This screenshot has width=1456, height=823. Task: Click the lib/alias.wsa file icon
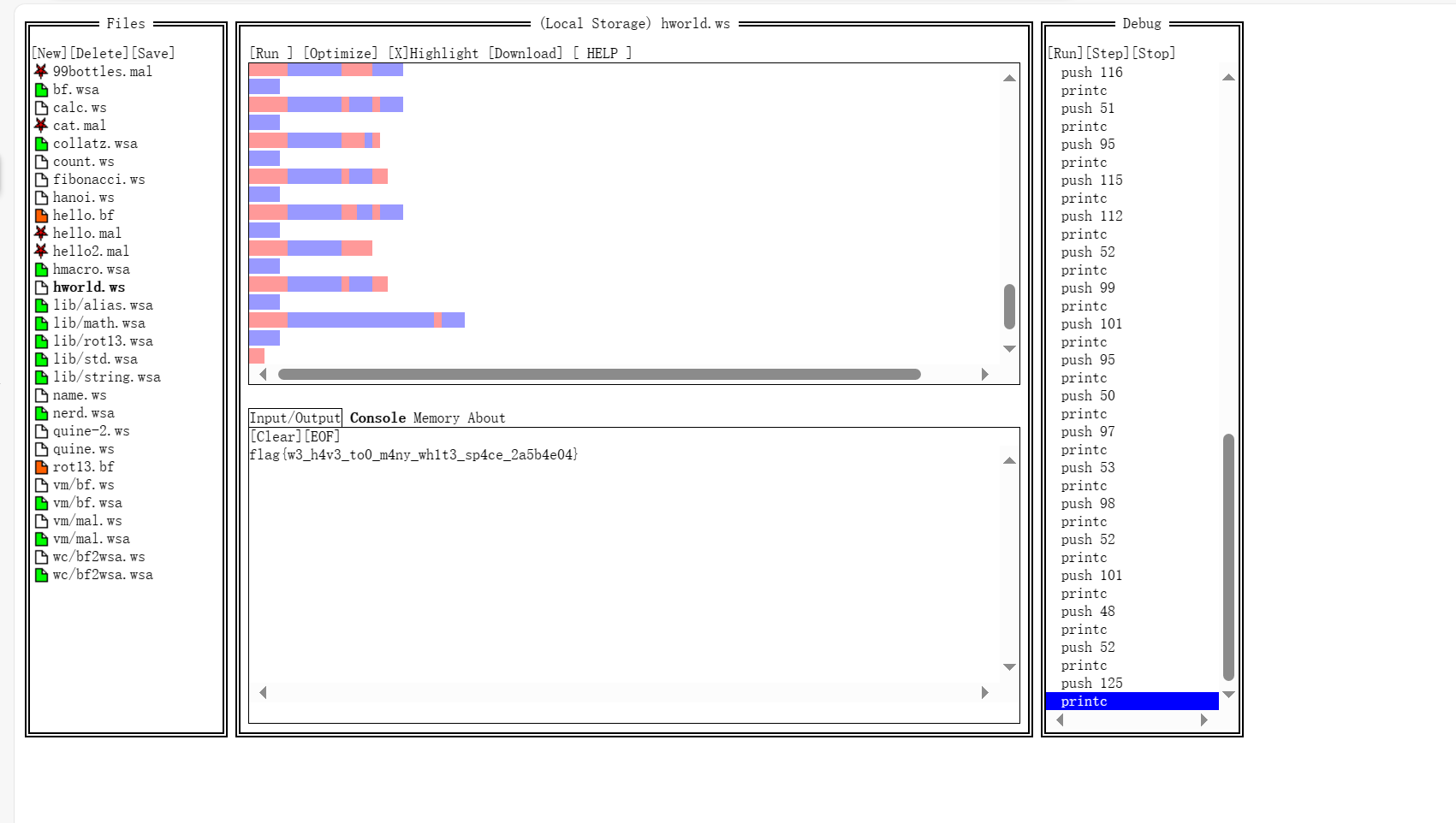[x=41, y=305]
